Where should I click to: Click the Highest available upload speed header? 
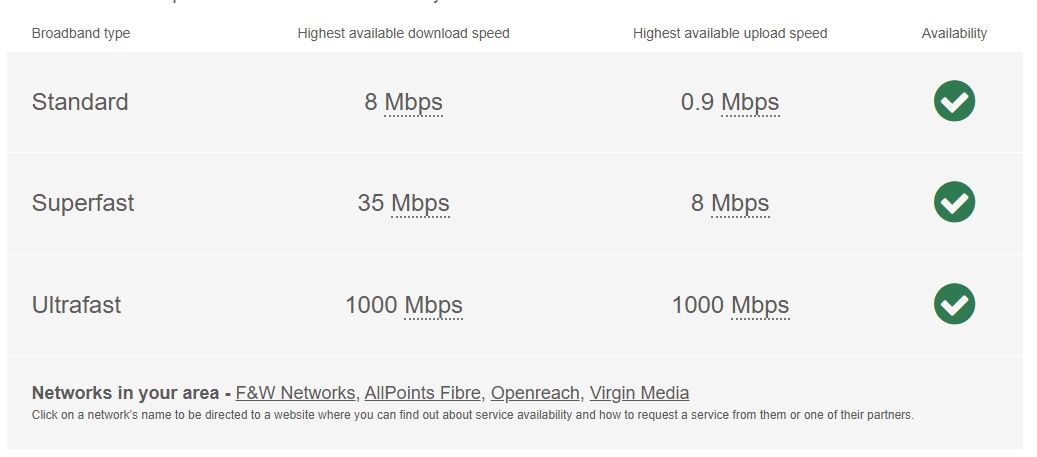pos(730,33)
